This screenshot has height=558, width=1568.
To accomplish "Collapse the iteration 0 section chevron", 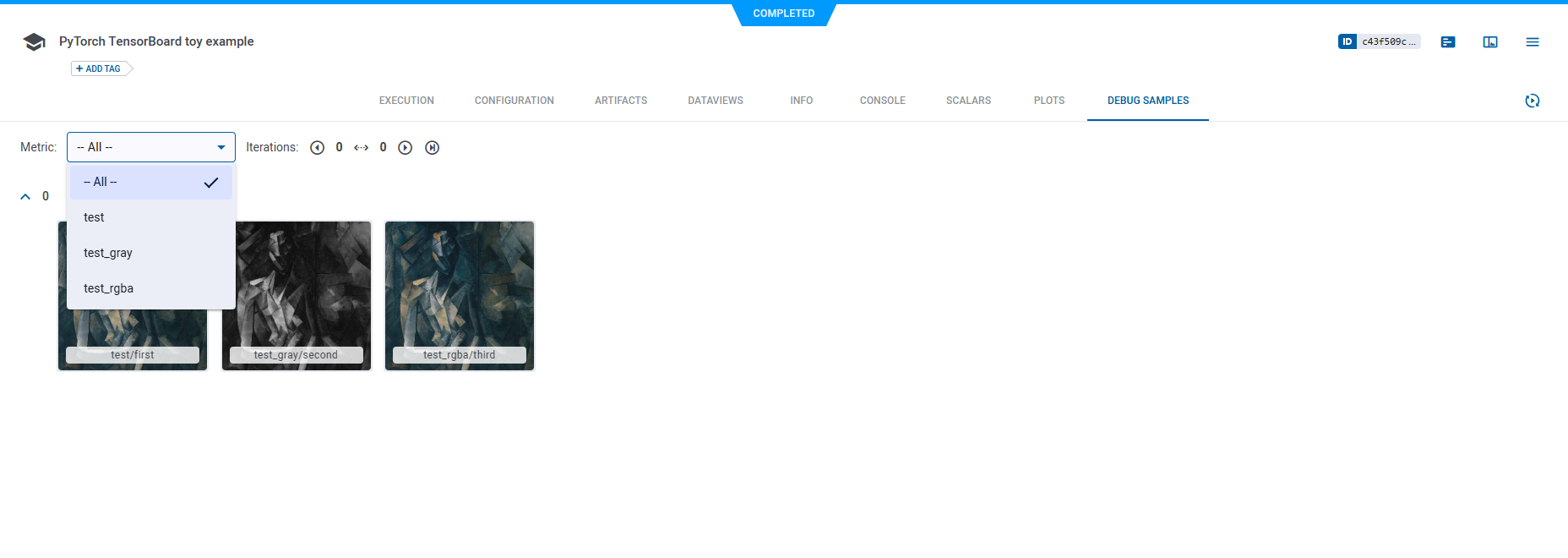I will click(25, 197).
